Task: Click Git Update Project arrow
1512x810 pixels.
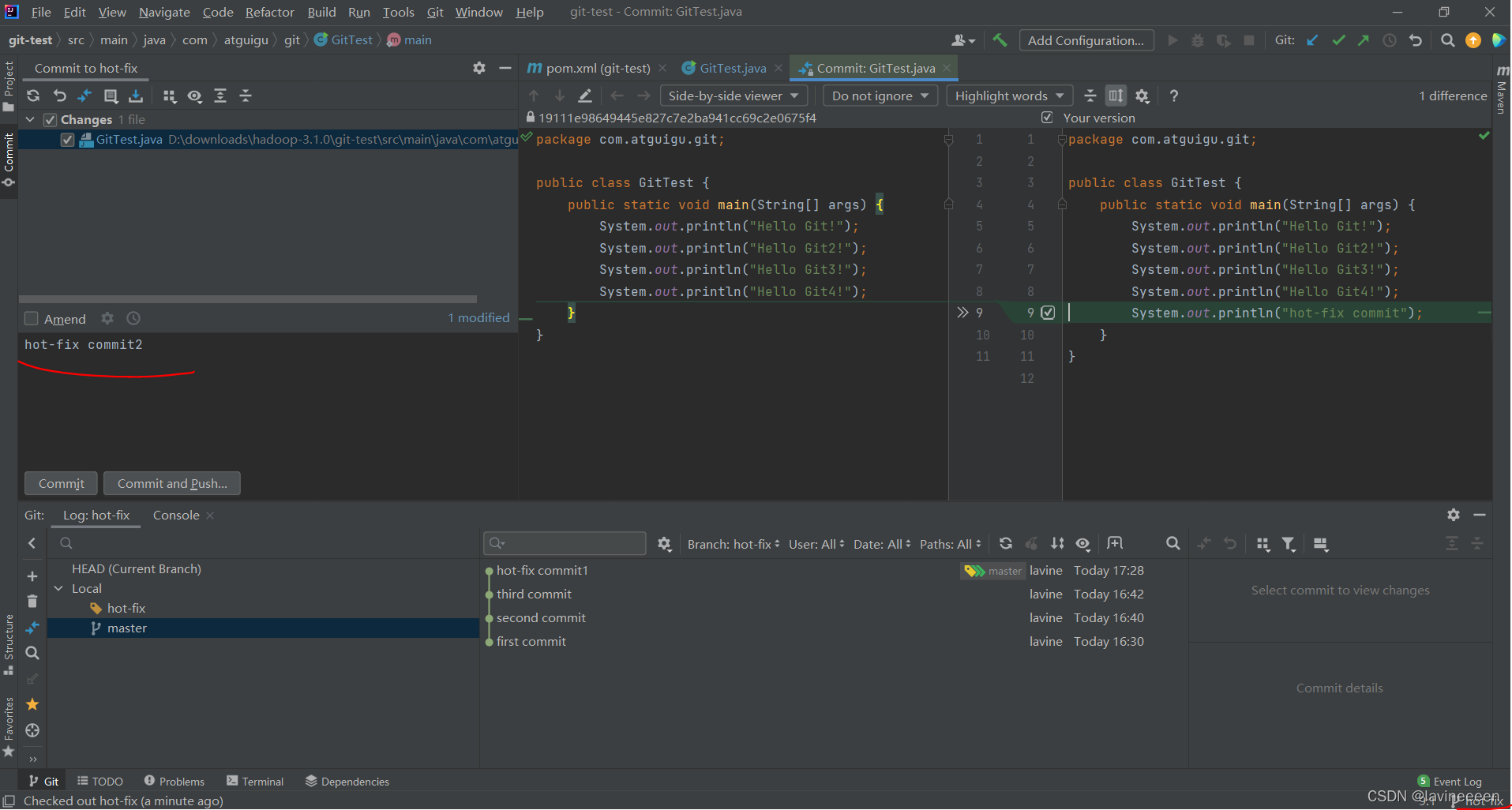Action: (x=1312, y=40)
